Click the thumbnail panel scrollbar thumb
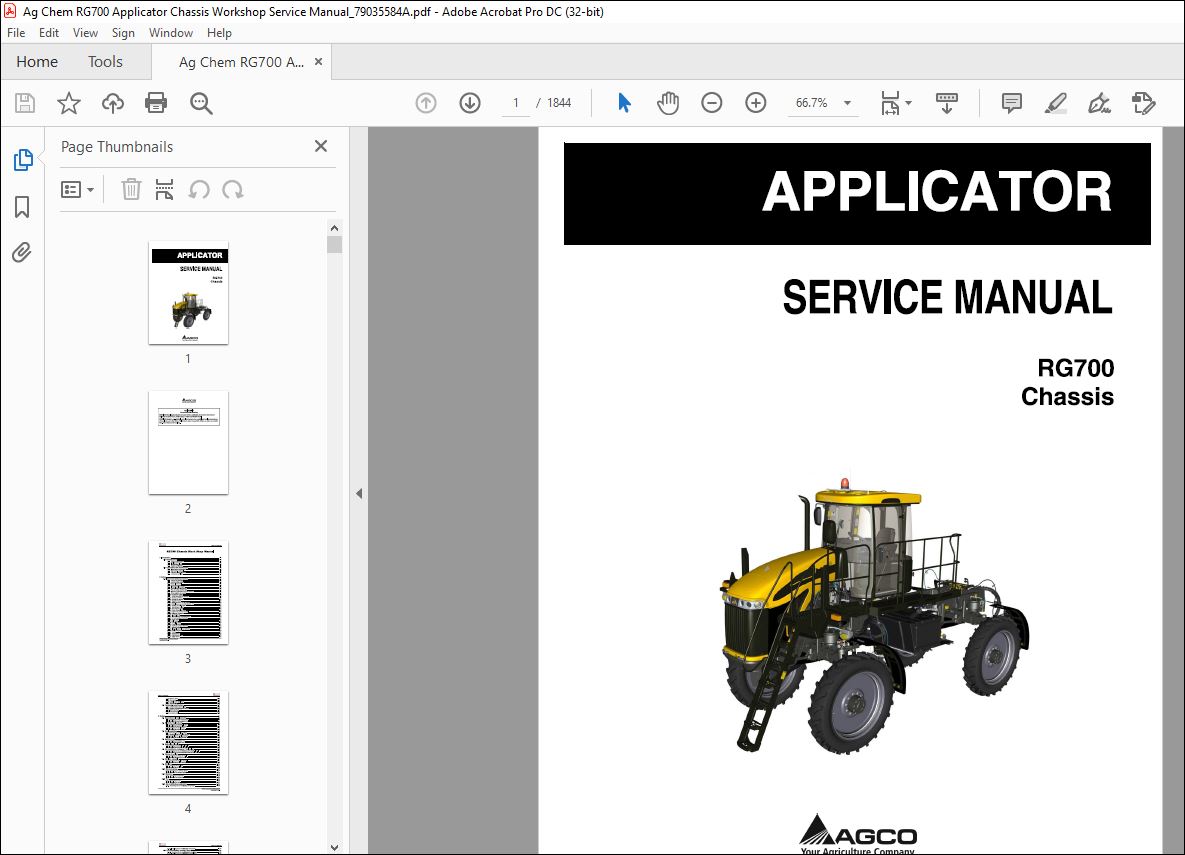 [335, 244]
